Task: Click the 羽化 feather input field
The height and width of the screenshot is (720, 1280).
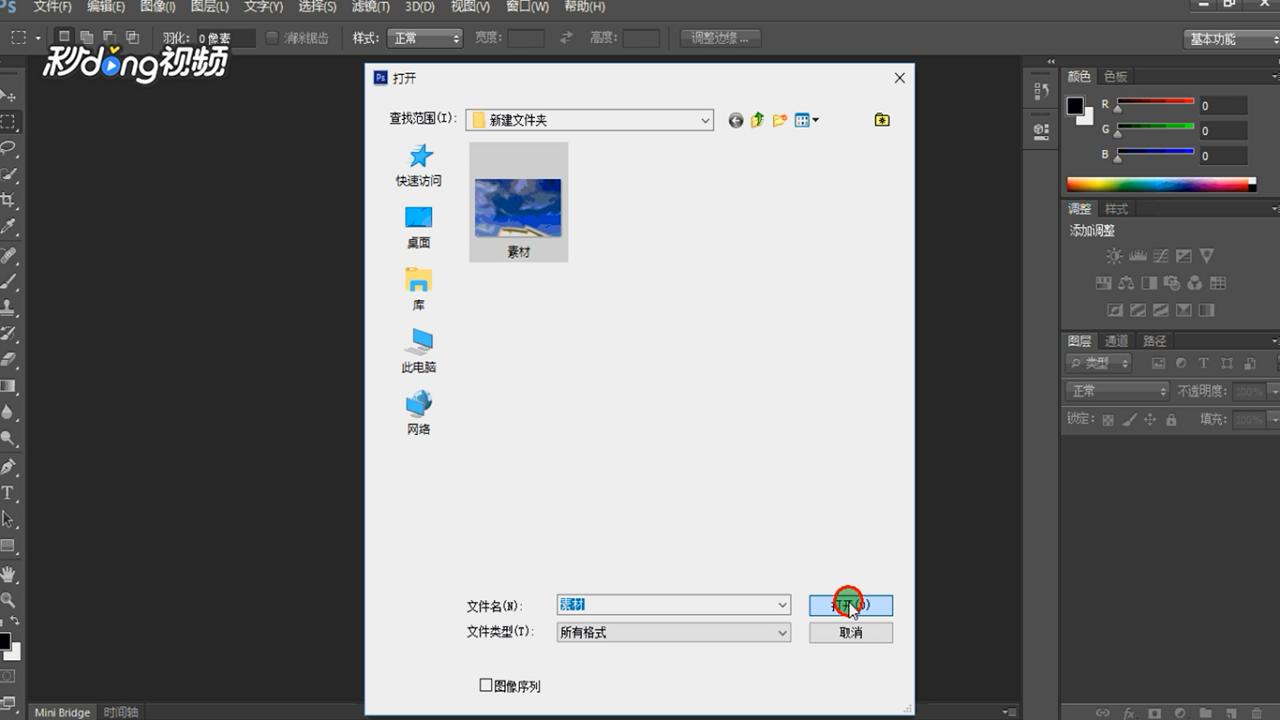Action: pyautogui.click(x=224, y=38)
